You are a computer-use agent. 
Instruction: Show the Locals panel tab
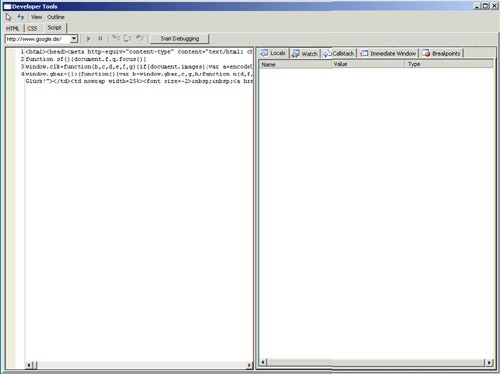(273, 53)
